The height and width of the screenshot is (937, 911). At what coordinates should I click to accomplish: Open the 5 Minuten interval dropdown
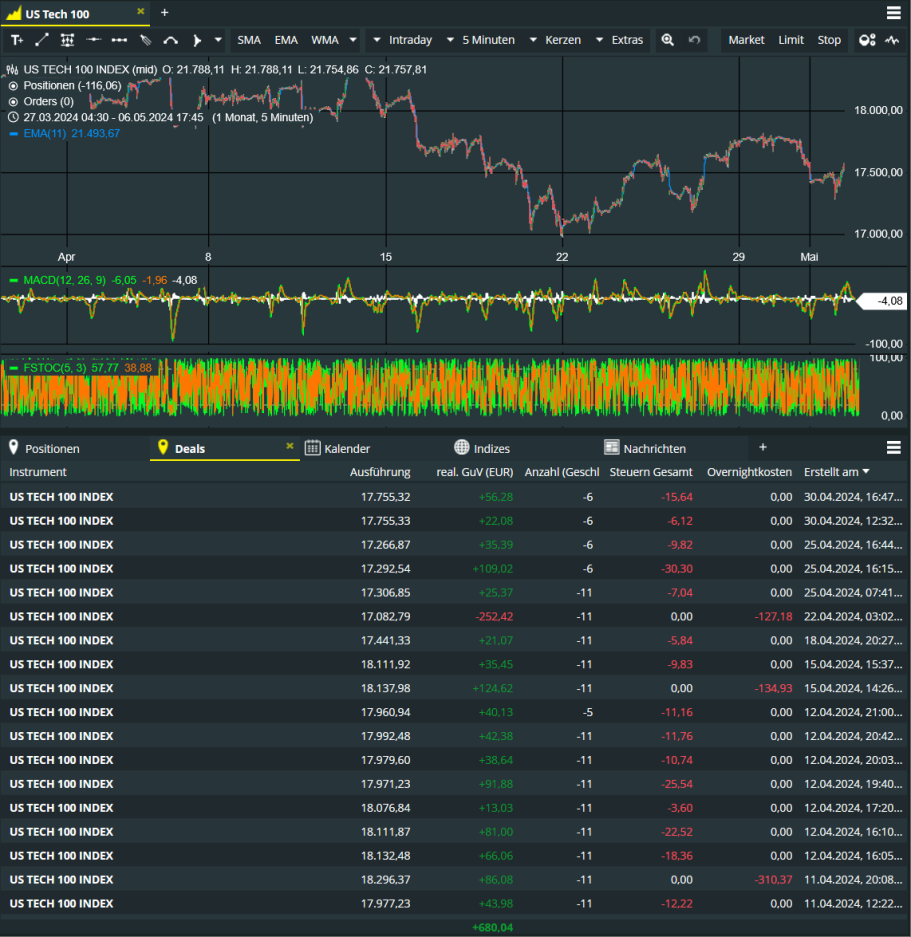[x=481, y=40]
